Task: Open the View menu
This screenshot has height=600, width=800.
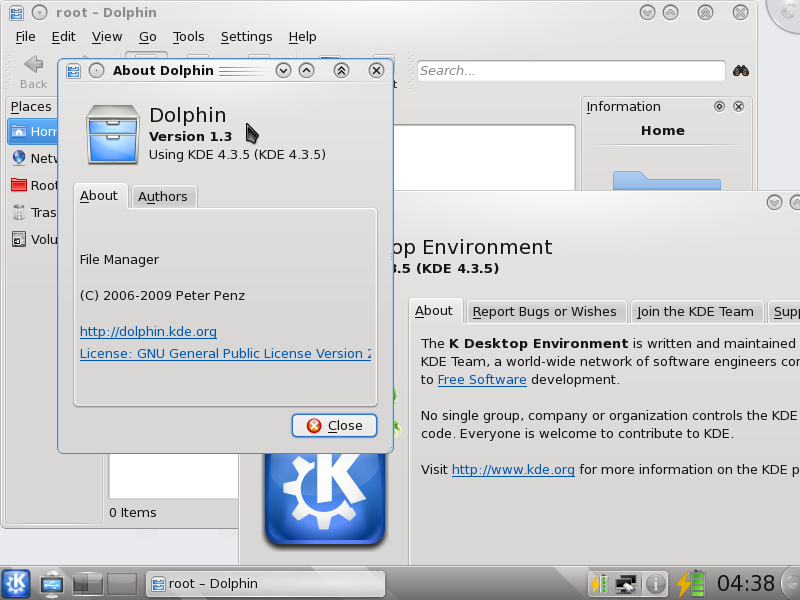Action: pos(107,37)
